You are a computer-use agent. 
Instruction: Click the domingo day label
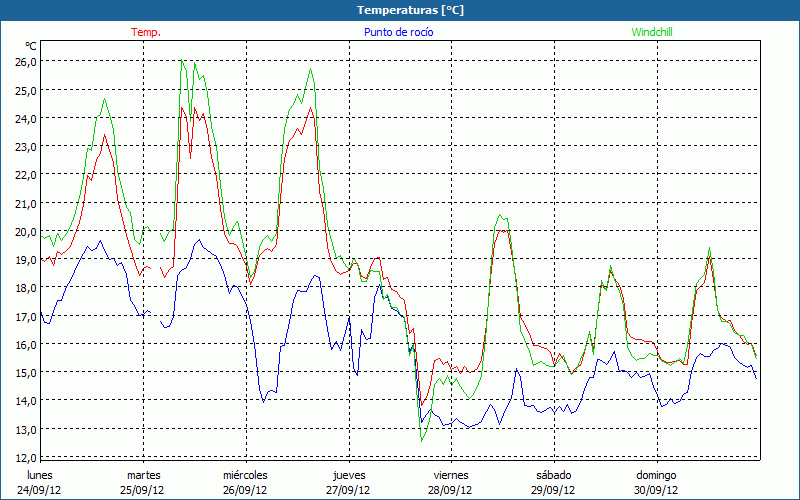pos(656,475)
